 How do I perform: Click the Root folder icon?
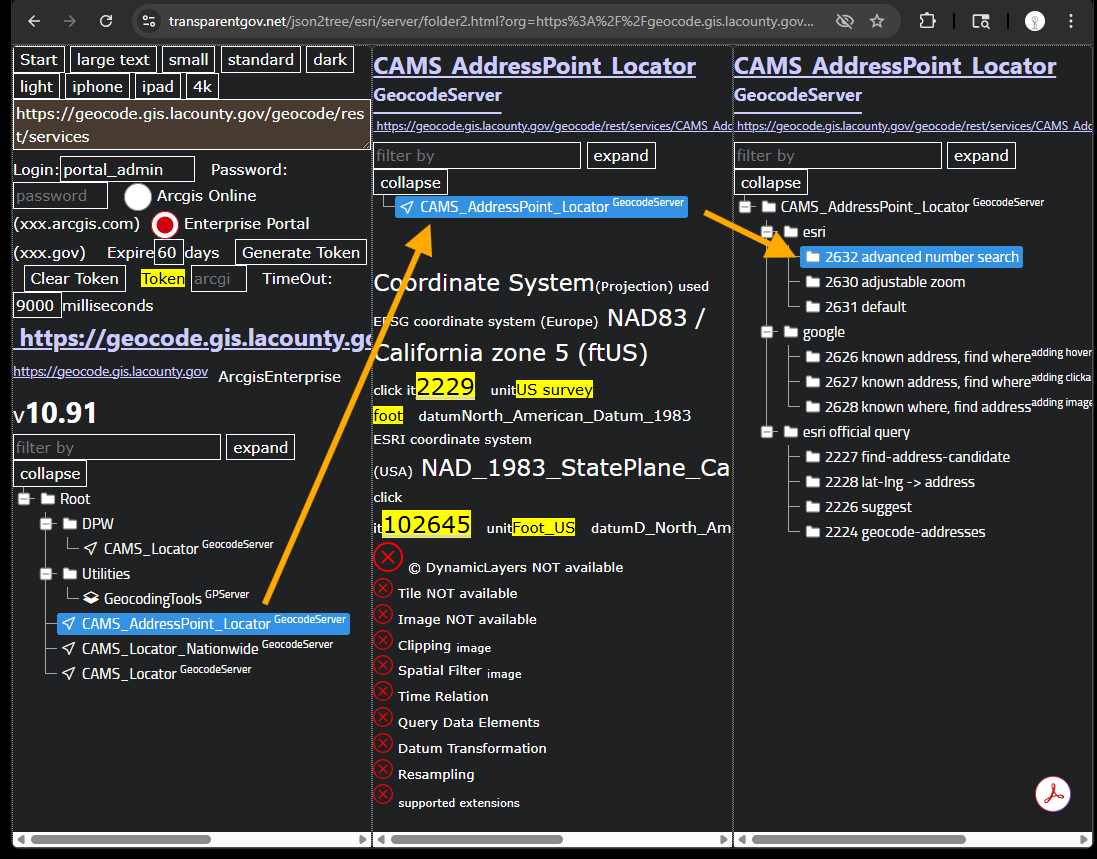[x=48, y=499]
